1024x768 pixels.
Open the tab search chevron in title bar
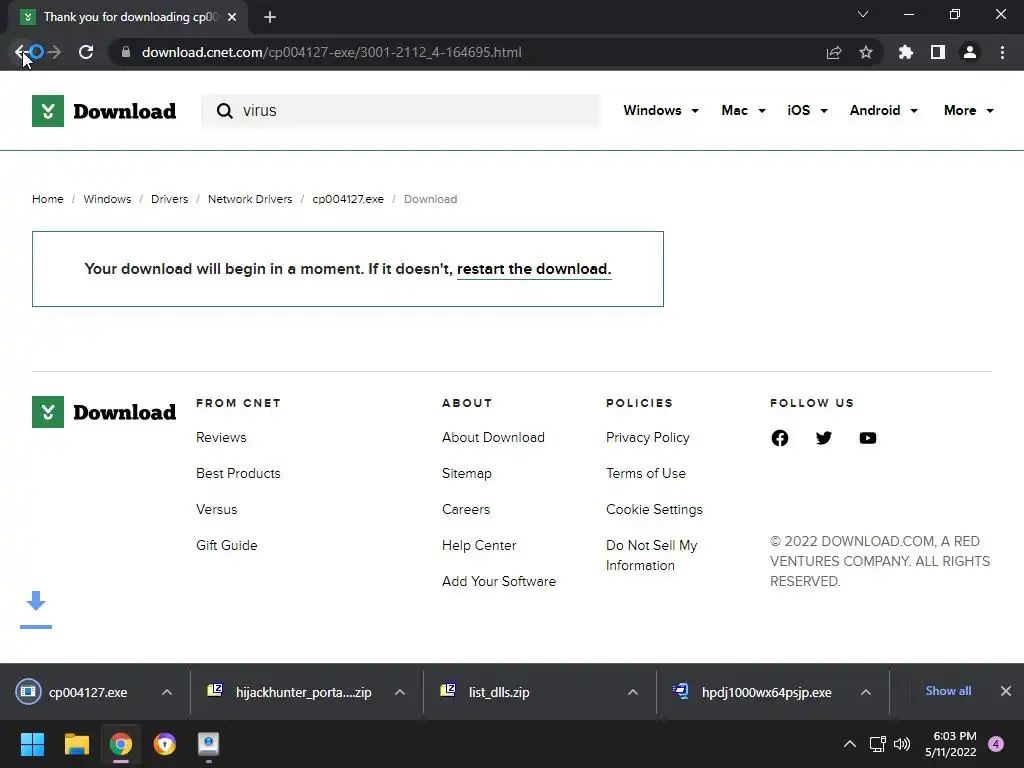863,14
